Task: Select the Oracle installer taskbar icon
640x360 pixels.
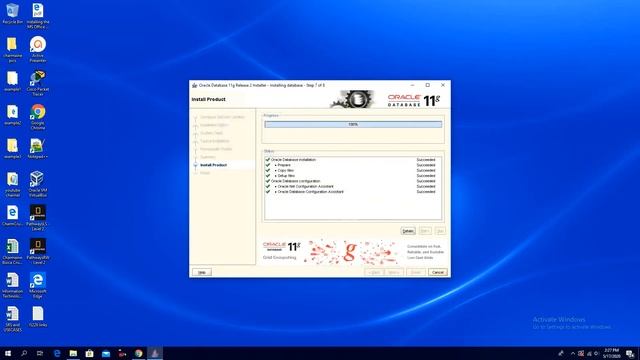Action: (155, 353)
